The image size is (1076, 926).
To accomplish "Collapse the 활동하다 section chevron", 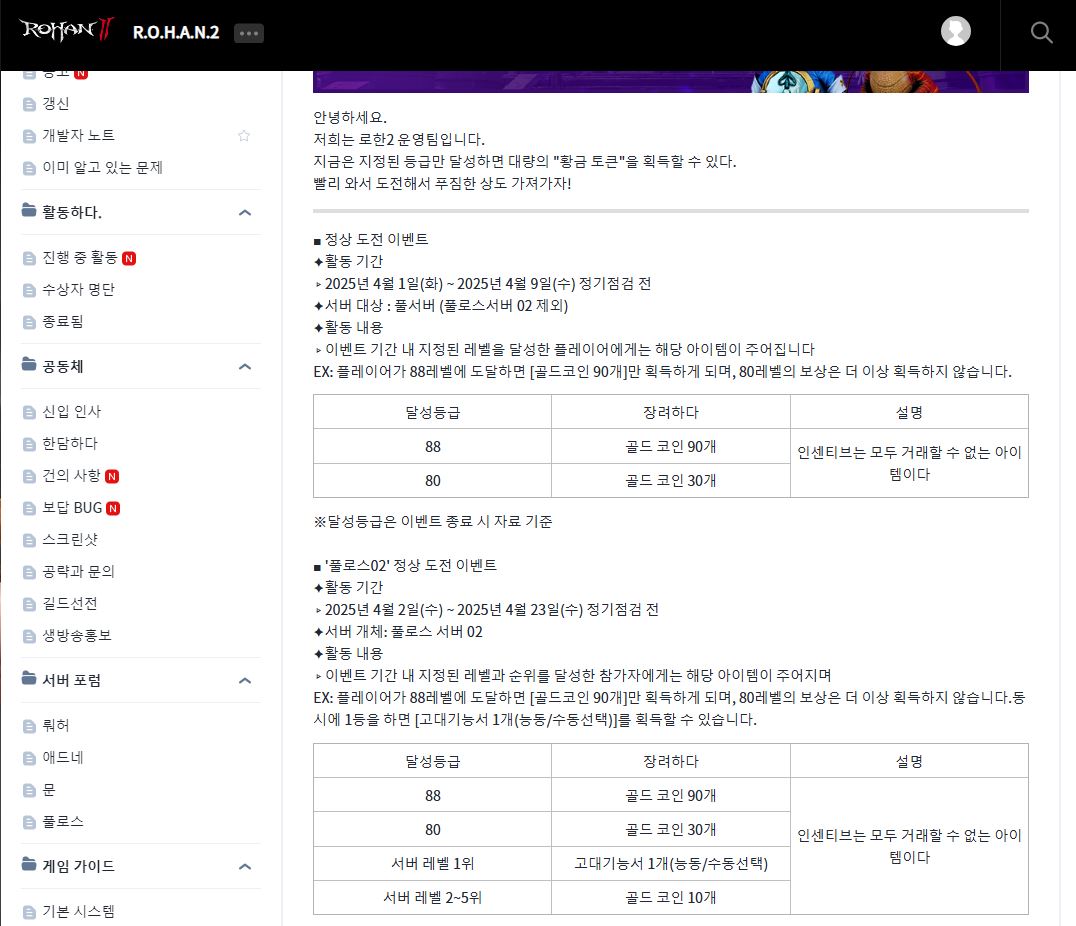I will pyautogui.click(x=245, y=213).
